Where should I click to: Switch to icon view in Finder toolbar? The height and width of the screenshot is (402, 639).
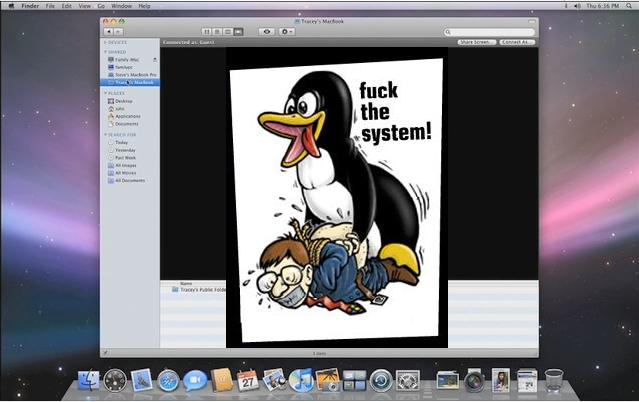[x=207, y=31]
